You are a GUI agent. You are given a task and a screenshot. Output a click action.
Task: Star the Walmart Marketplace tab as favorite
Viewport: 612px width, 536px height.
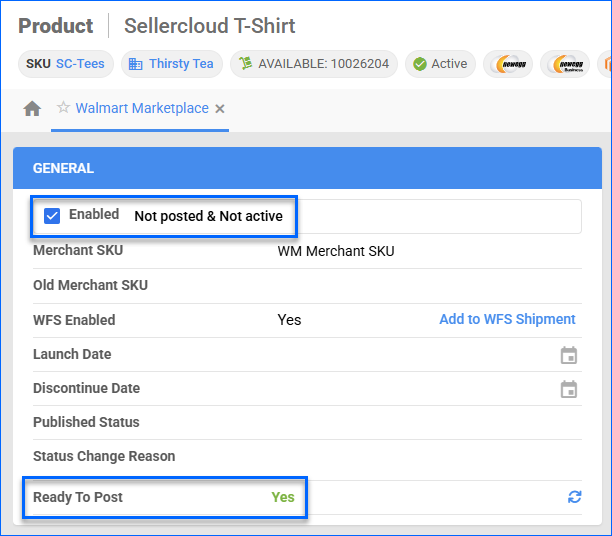click(63, 108)
